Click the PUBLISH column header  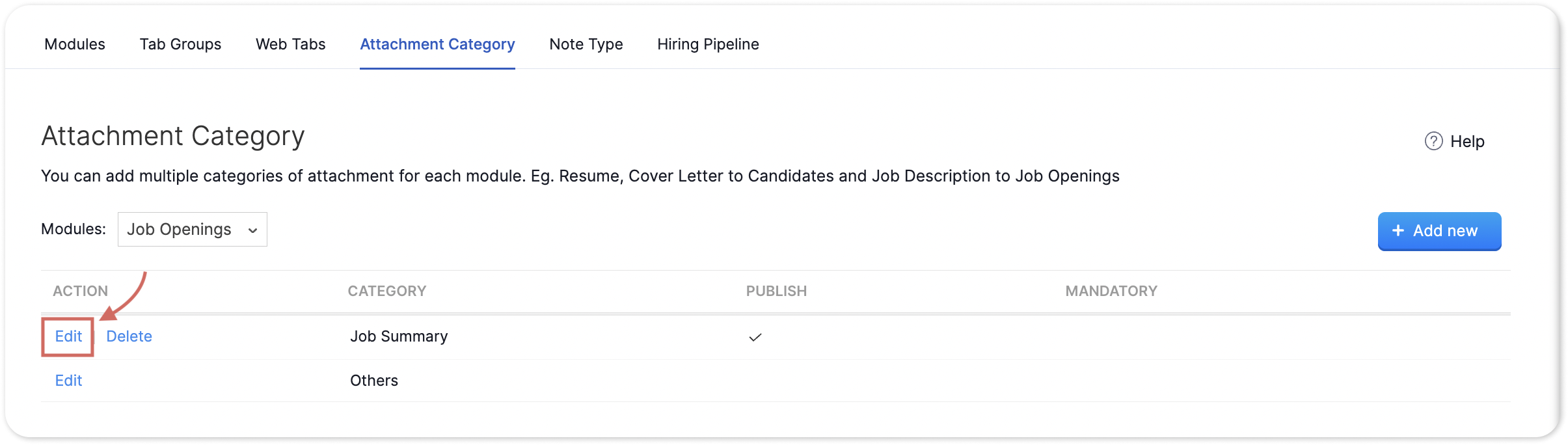pyautogui.click(x=776, y=291)
